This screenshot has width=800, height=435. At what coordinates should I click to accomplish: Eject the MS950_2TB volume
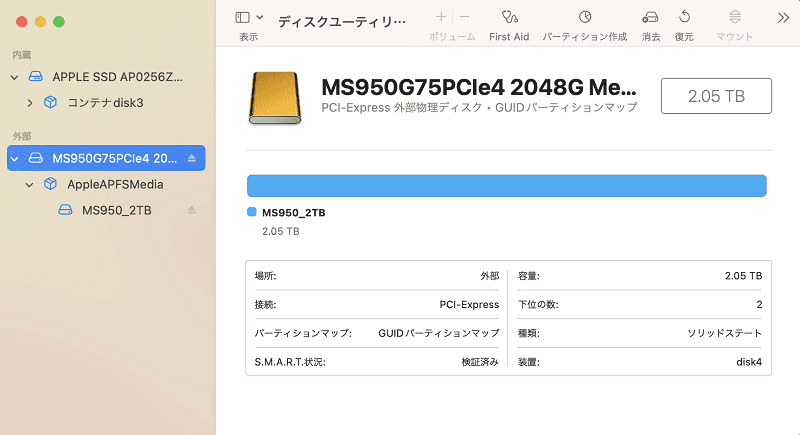[x=192, y=210]
